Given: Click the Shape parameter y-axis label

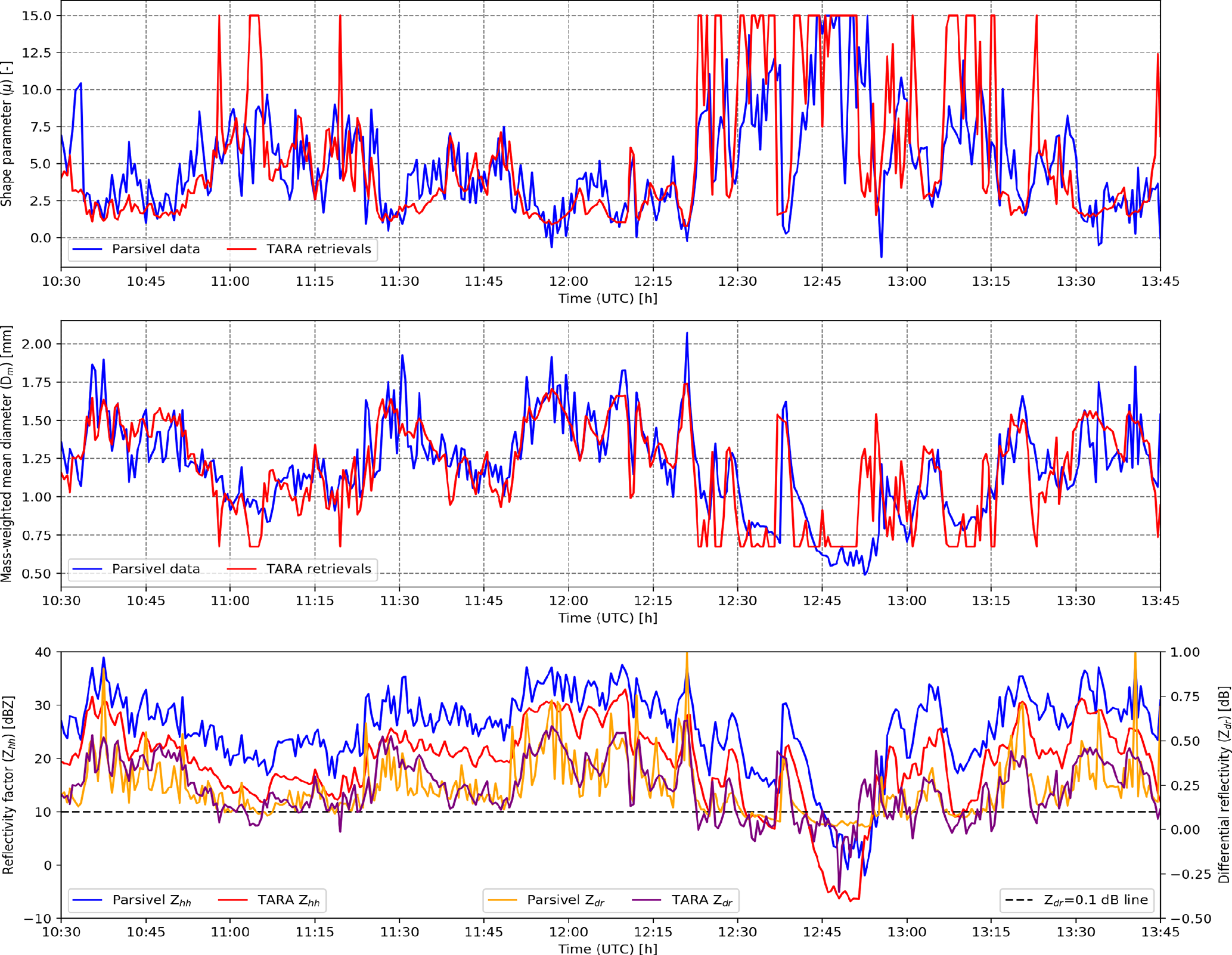Looking at the screenshot, I should [7, 134].
